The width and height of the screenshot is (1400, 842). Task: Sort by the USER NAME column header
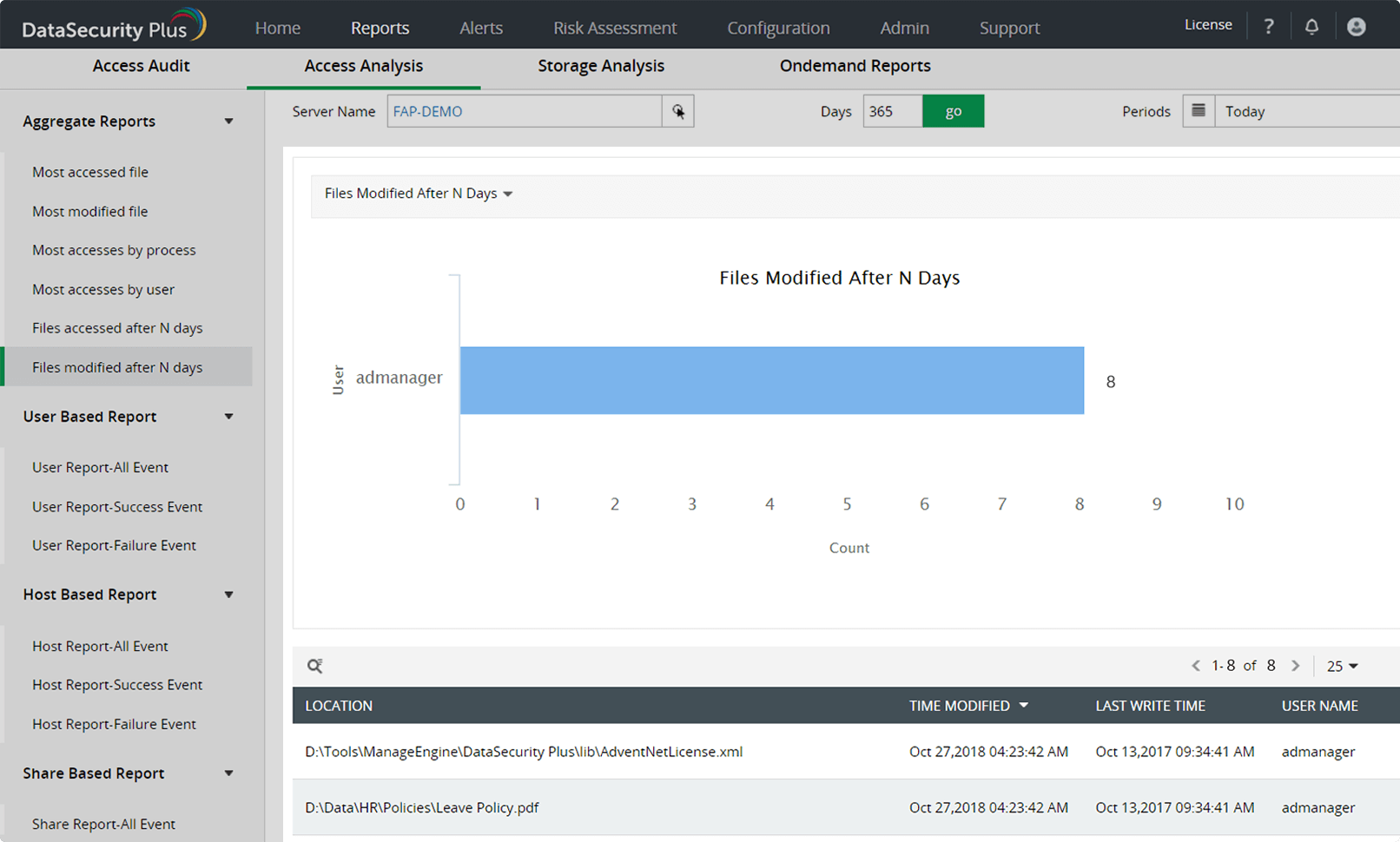tap(1319, 706)
